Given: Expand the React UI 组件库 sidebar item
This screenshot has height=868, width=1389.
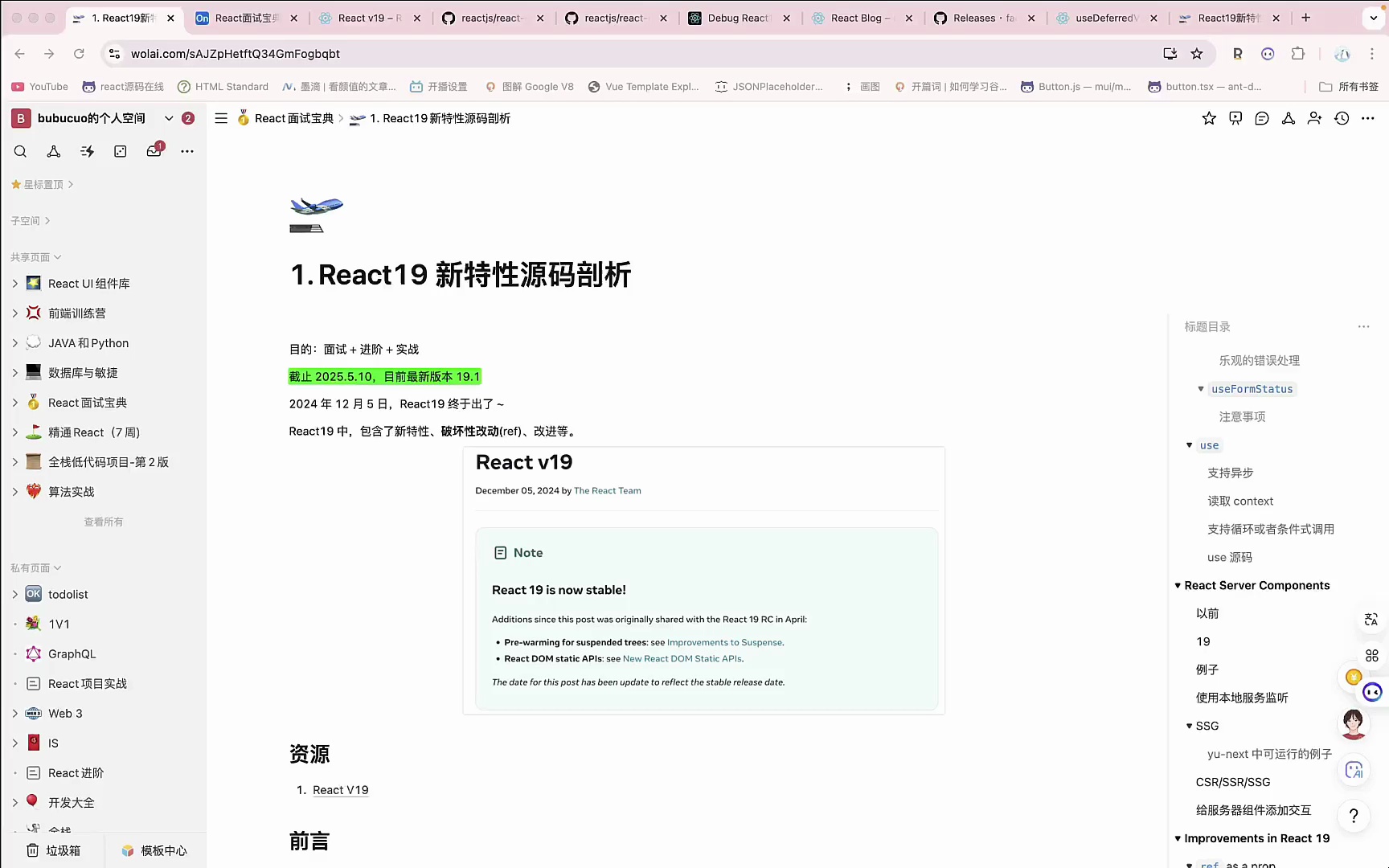Looking at the screenshot, I should pyautogui.click(x=14, y=283).
